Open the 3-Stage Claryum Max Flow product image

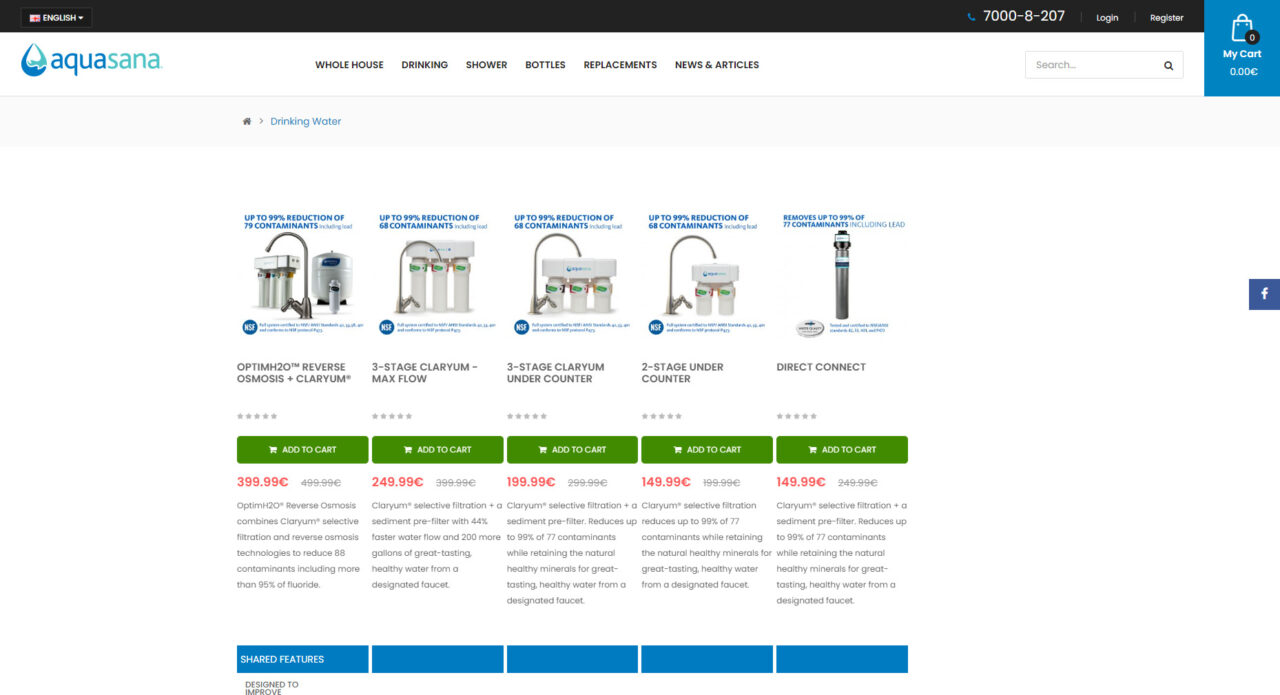pos(437,275)
